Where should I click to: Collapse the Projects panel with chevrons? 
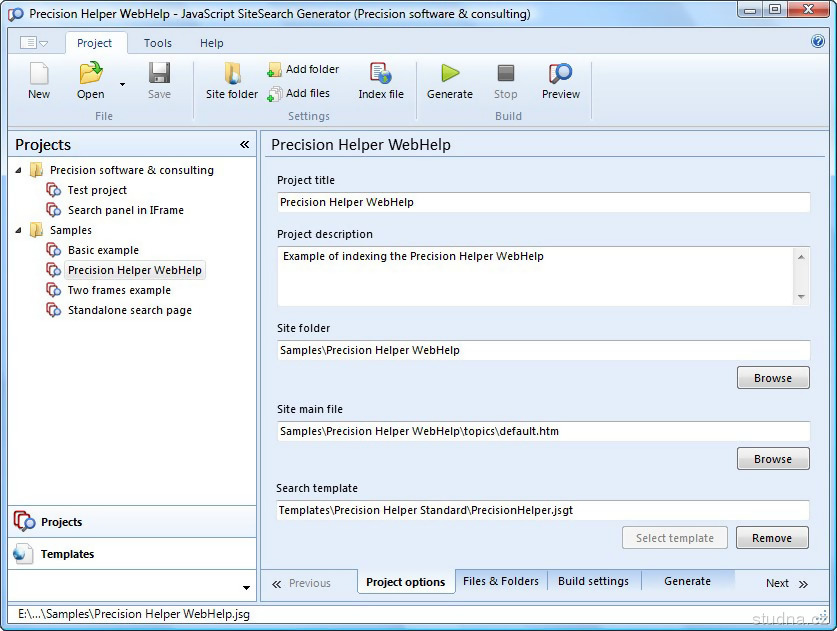pyautogui.click(x=244, y=145)
